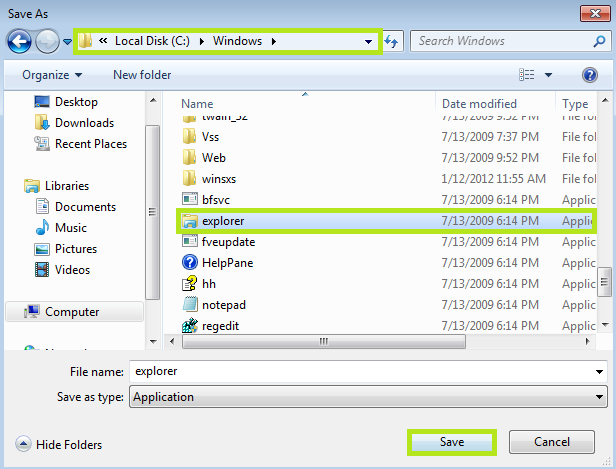The width and height of the screenshot is (616, 469).
Task: Create a New folder from toolbar
Action: (142, 75)
